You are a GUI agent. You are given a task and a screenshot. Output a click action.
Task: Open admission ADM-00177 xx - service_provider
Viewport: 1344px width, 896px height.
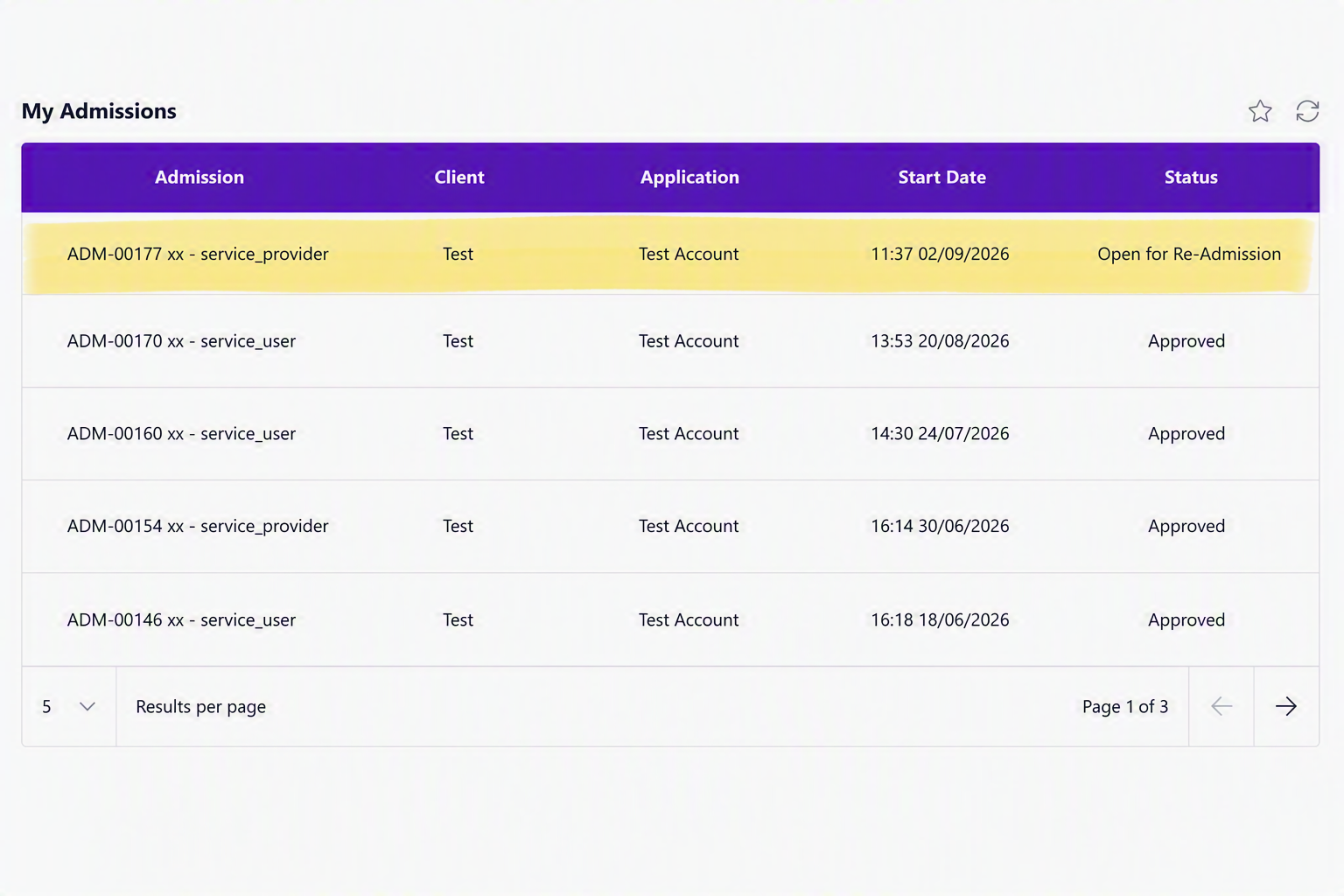[198, 254]
